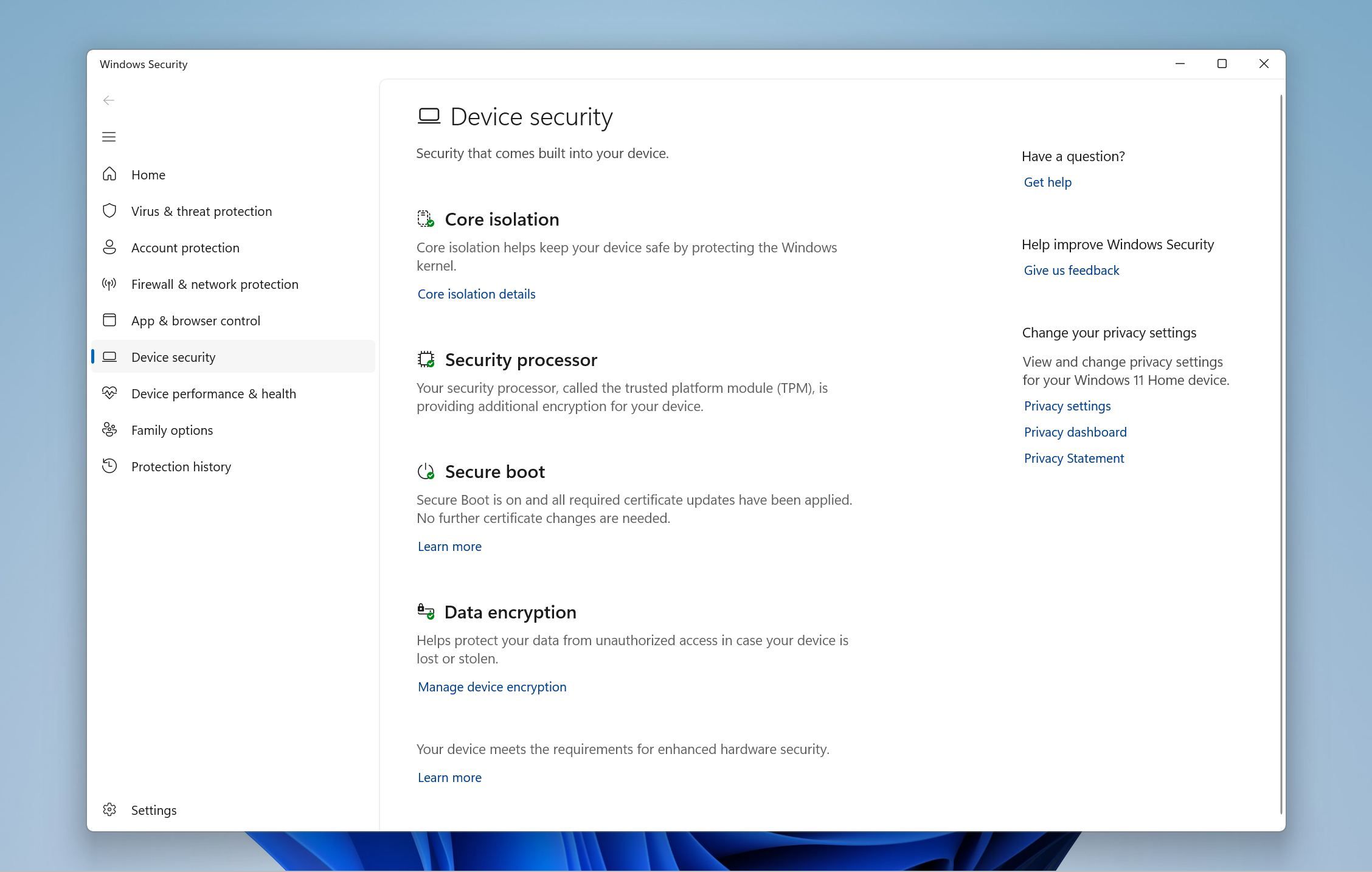Toggle the hamburger navigation menu
Image resolution: width=1372 pixels, height=872 pixels.
[x=109, y=137]
